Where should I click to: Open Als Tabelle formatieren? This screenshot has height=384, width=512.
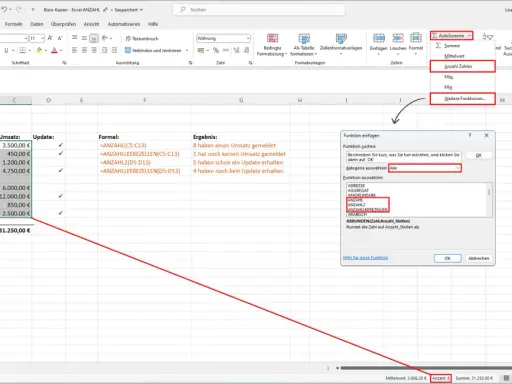[x=304, y=45]
